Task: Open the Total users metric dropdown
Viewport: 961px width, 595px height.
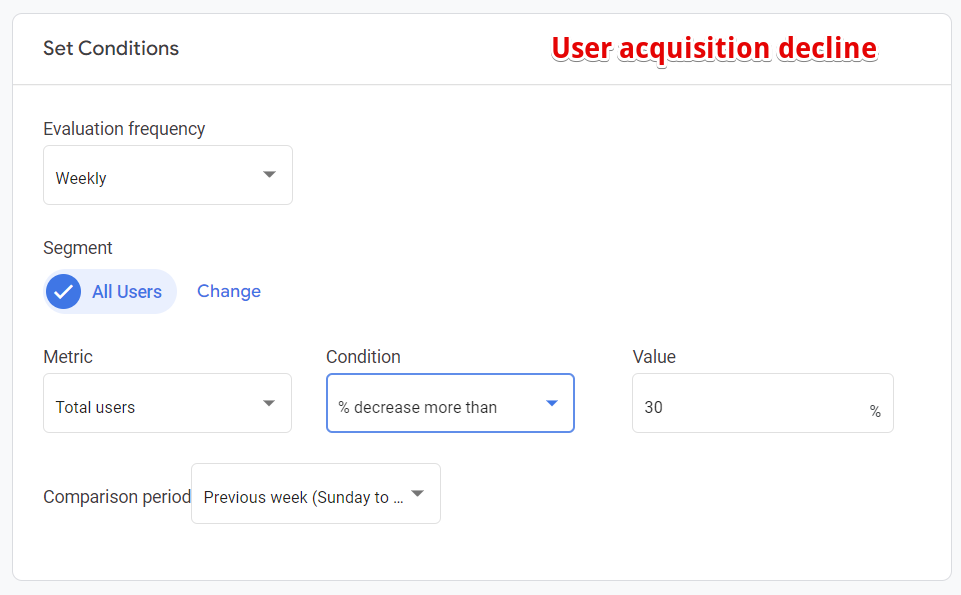Action: (x=150, y=404)
